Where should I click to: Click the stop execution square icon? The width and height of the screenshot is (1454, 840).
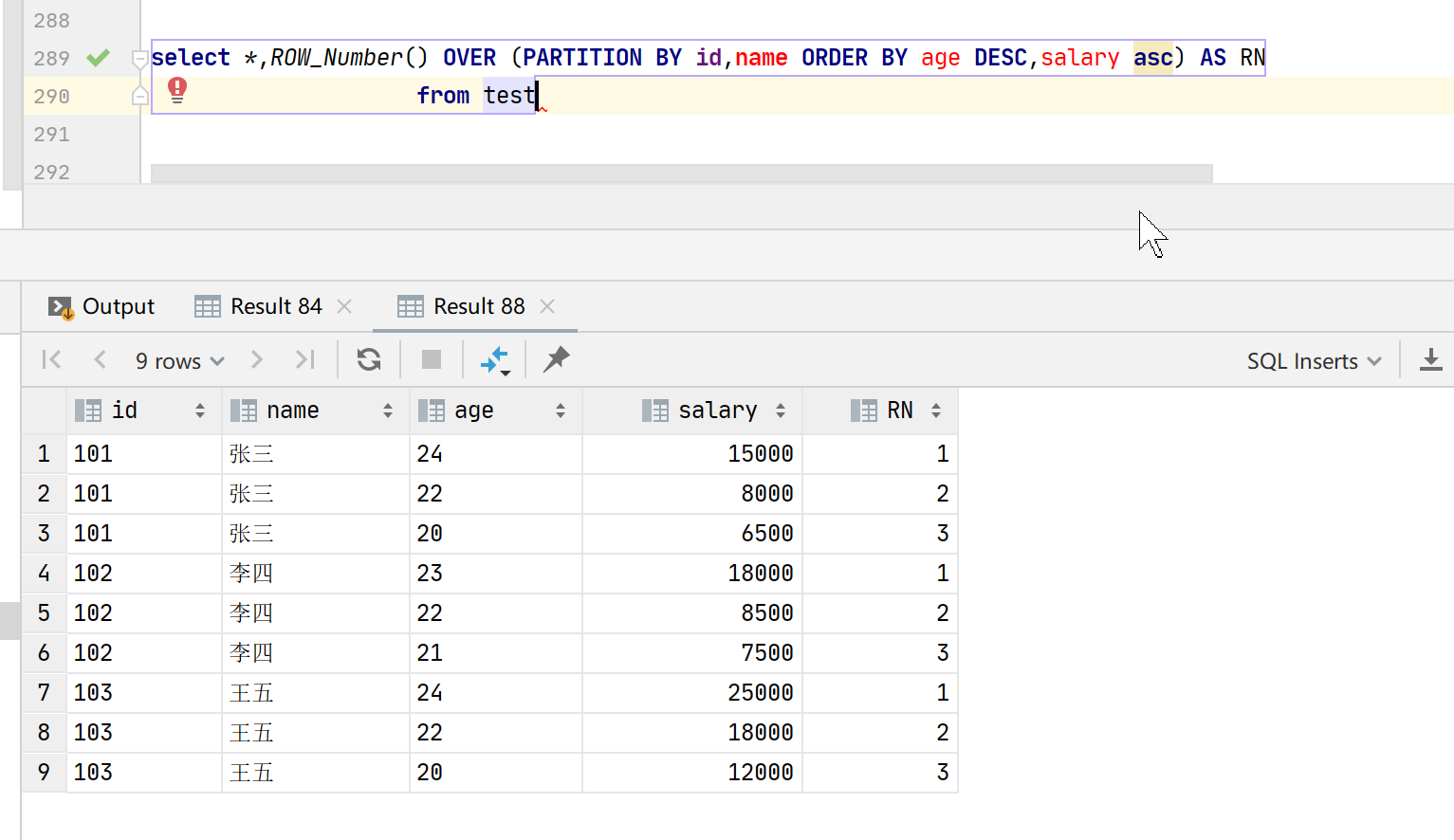coord(432,359)
